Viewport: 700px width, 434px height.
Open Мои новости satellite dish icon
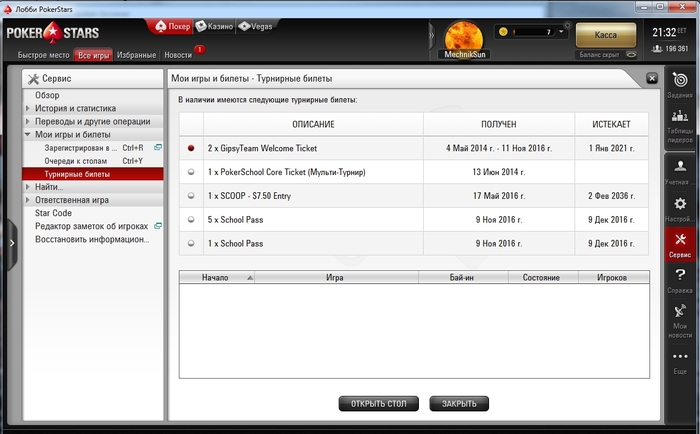(x=680, y=310)
